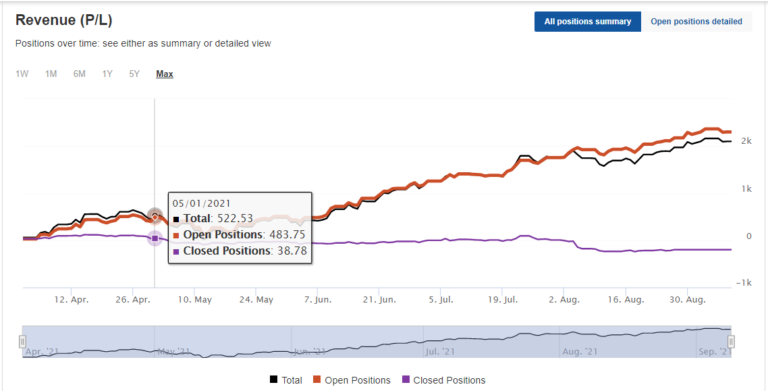Toggle Open Positions series in legend

(351, 380)
